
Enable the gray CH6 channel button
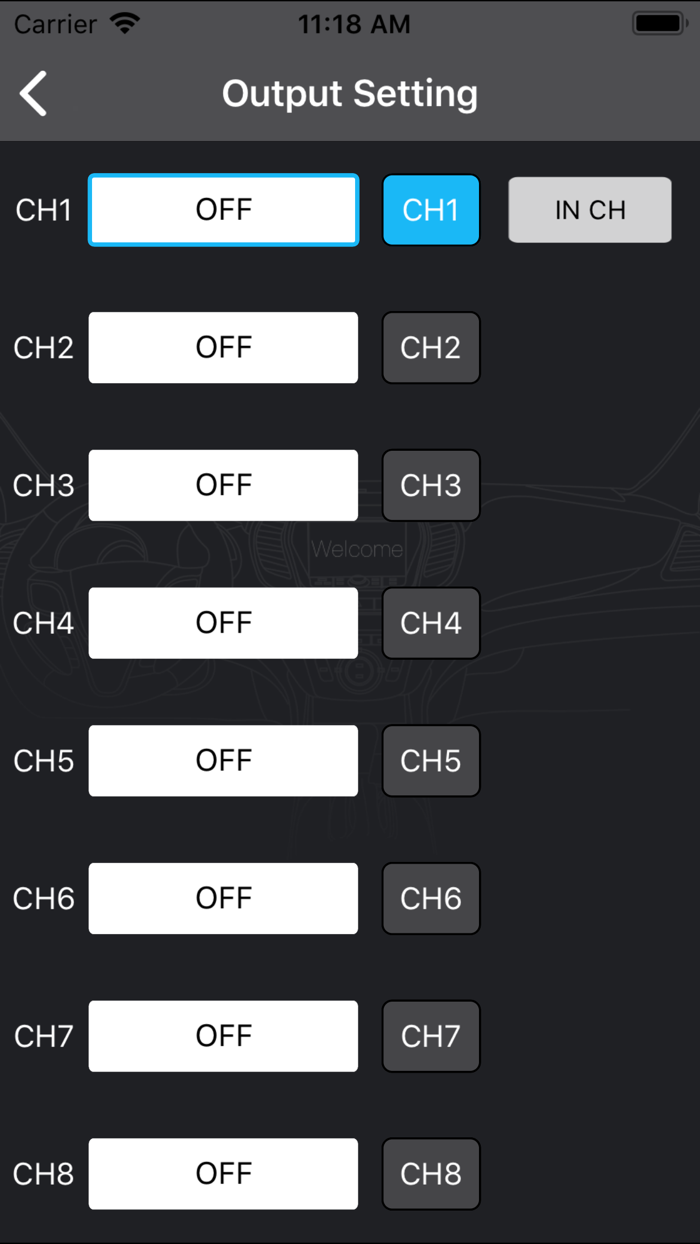431,899
